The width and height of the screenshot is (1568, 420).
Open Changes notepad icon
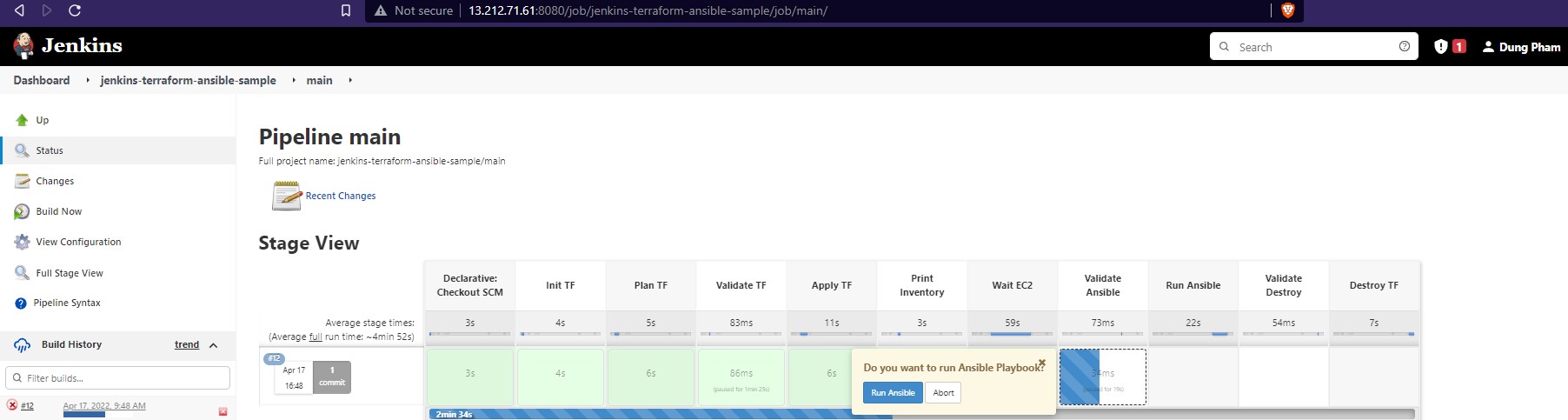pyautogui.click(x=22, y=181)
